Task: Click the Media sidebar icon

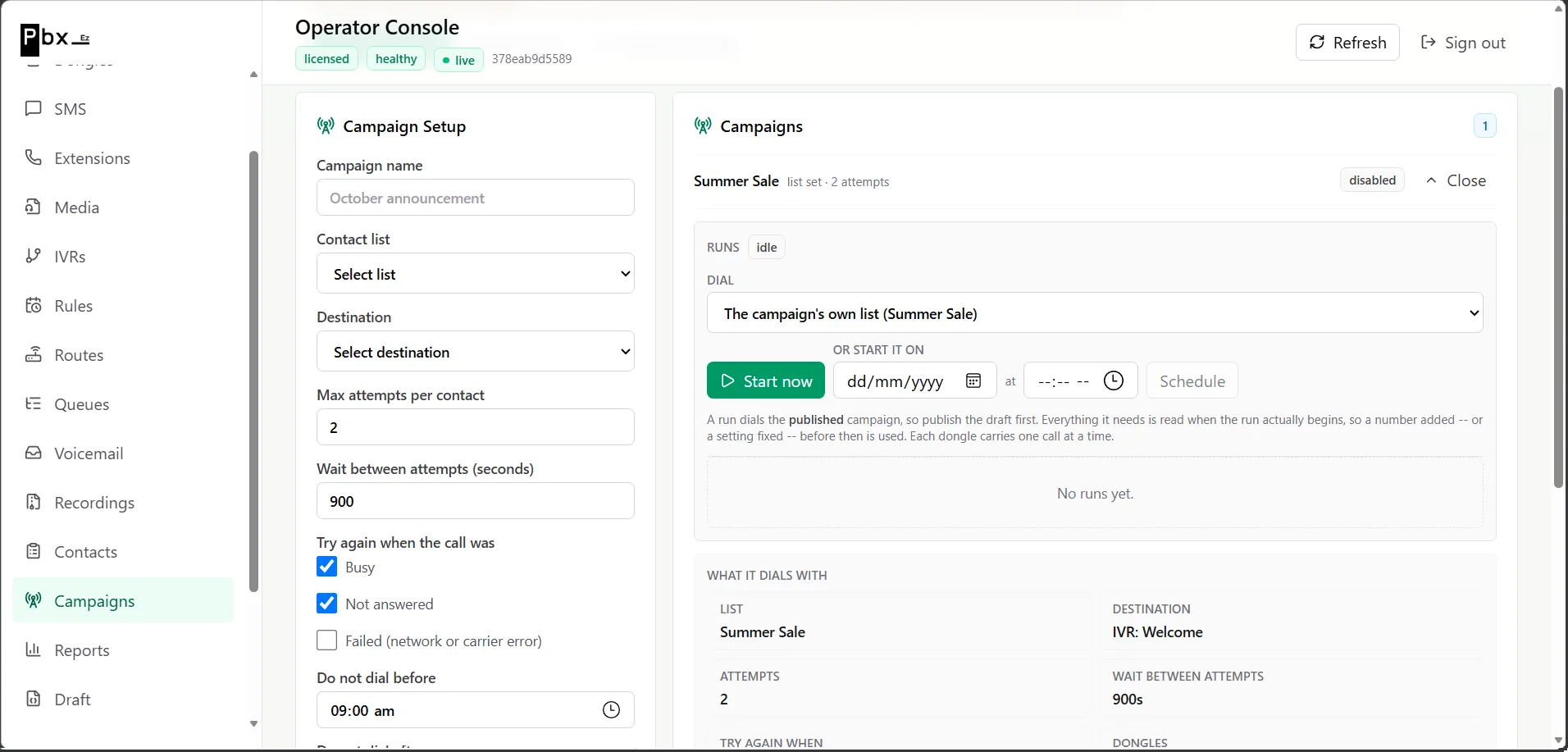Action: tap(34, 207)
